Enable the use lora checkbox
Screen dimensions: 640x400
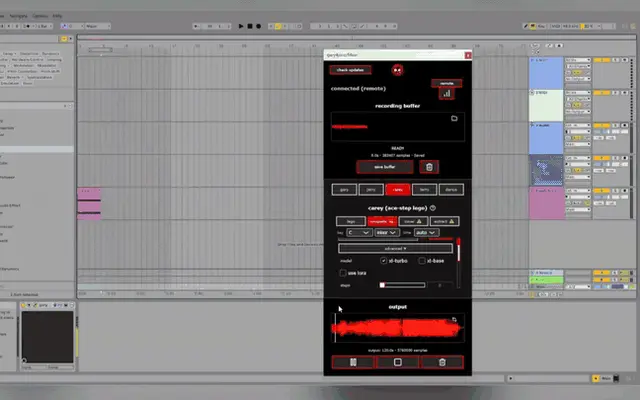click(343, 273)
